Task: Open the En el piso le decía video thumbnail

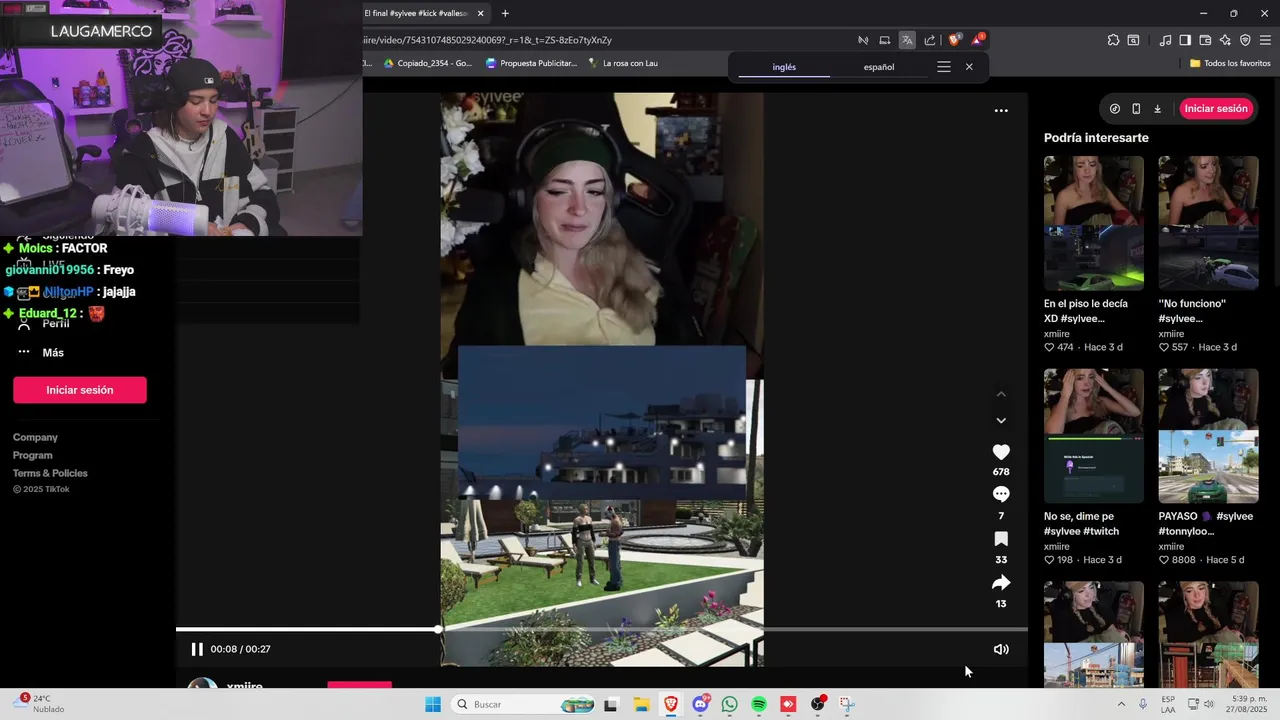Action: pyautogui.click(x=1094, y=223)
